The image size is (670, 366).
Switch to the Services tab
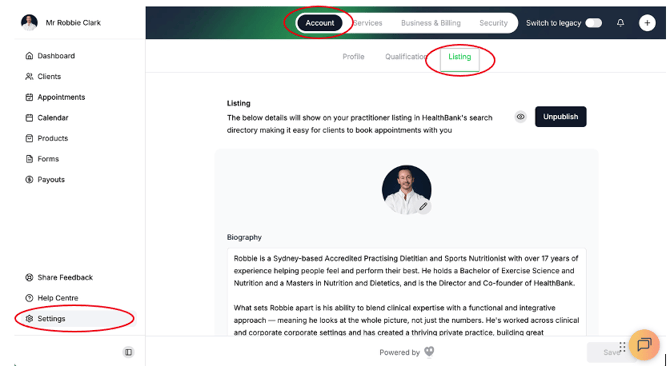pyautogui.click(x=367, y=23)
